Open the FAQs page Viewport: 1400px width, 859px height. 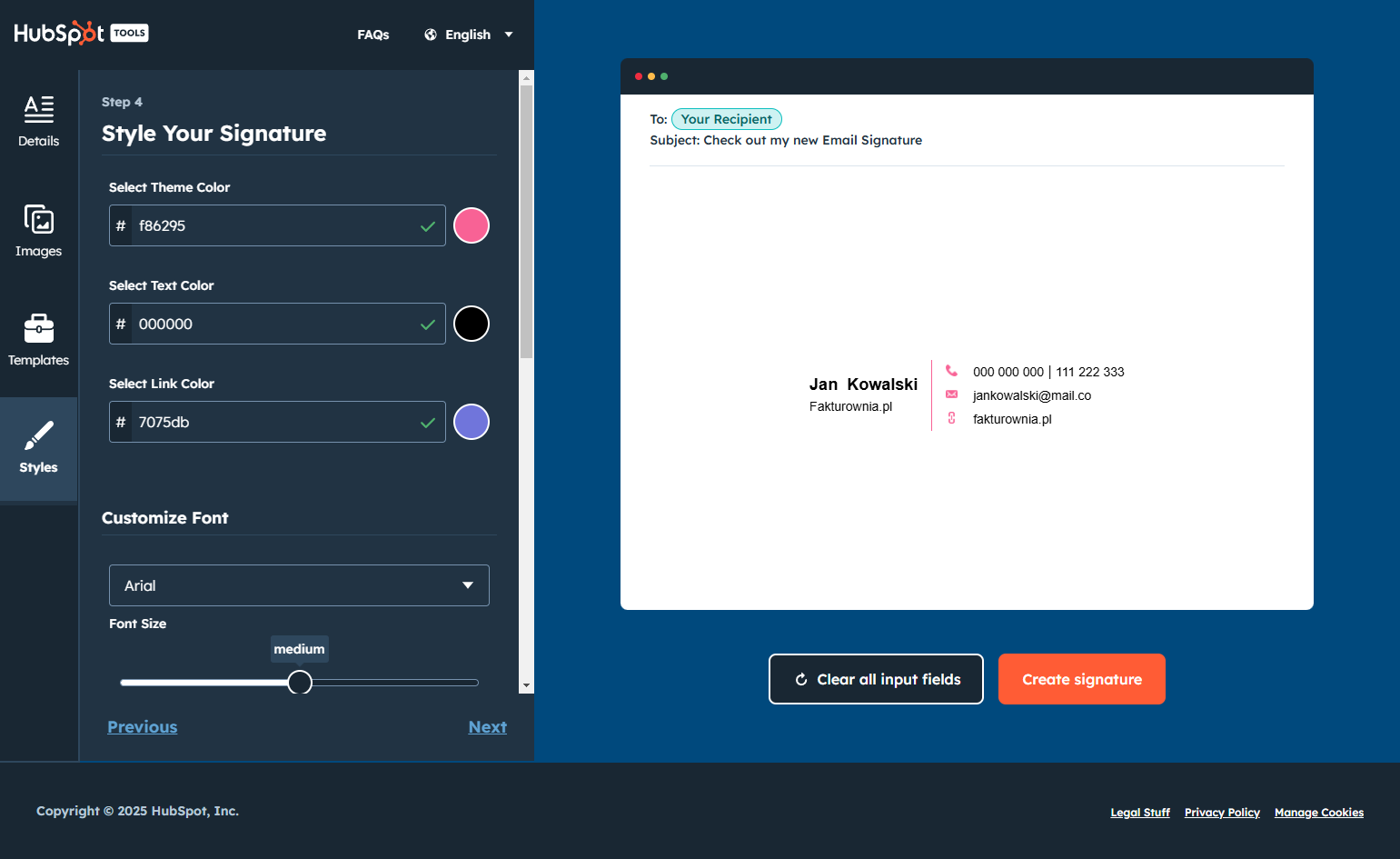point(372,35)
